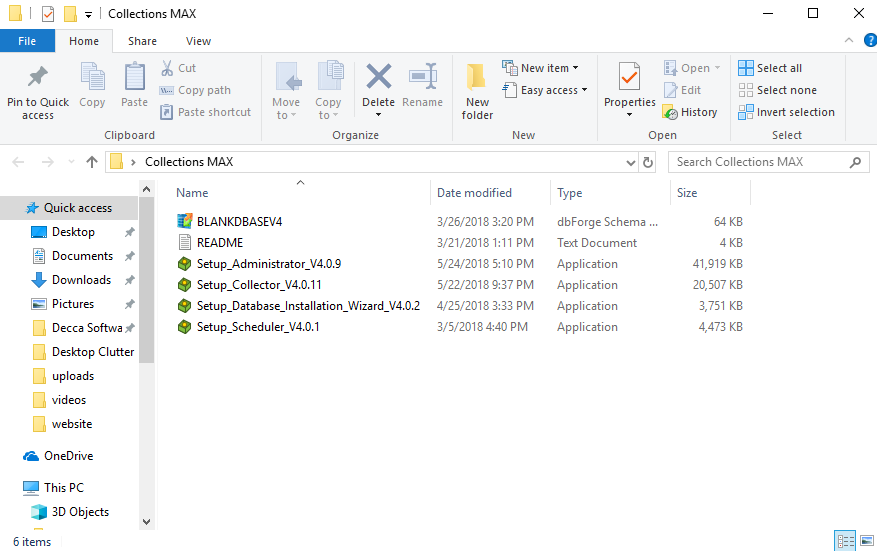Click the Cut scissors icon
This screenshot has height=551, width=877.
pyautogui.click(x=167, y=68)
